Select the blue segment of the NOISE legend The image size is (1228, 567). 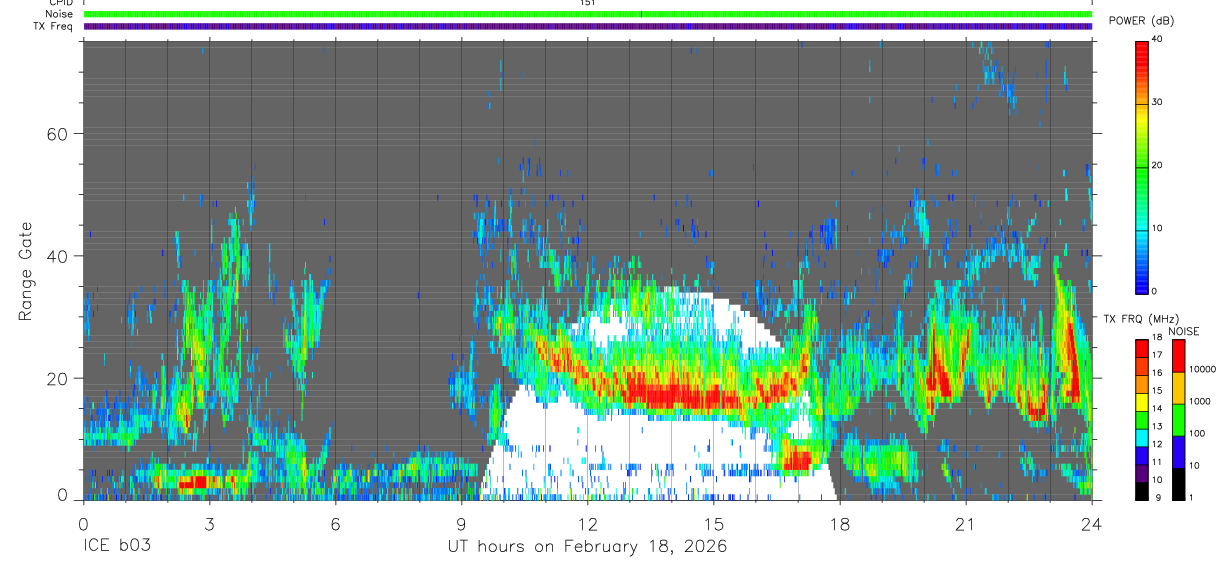pos(1177,451)
